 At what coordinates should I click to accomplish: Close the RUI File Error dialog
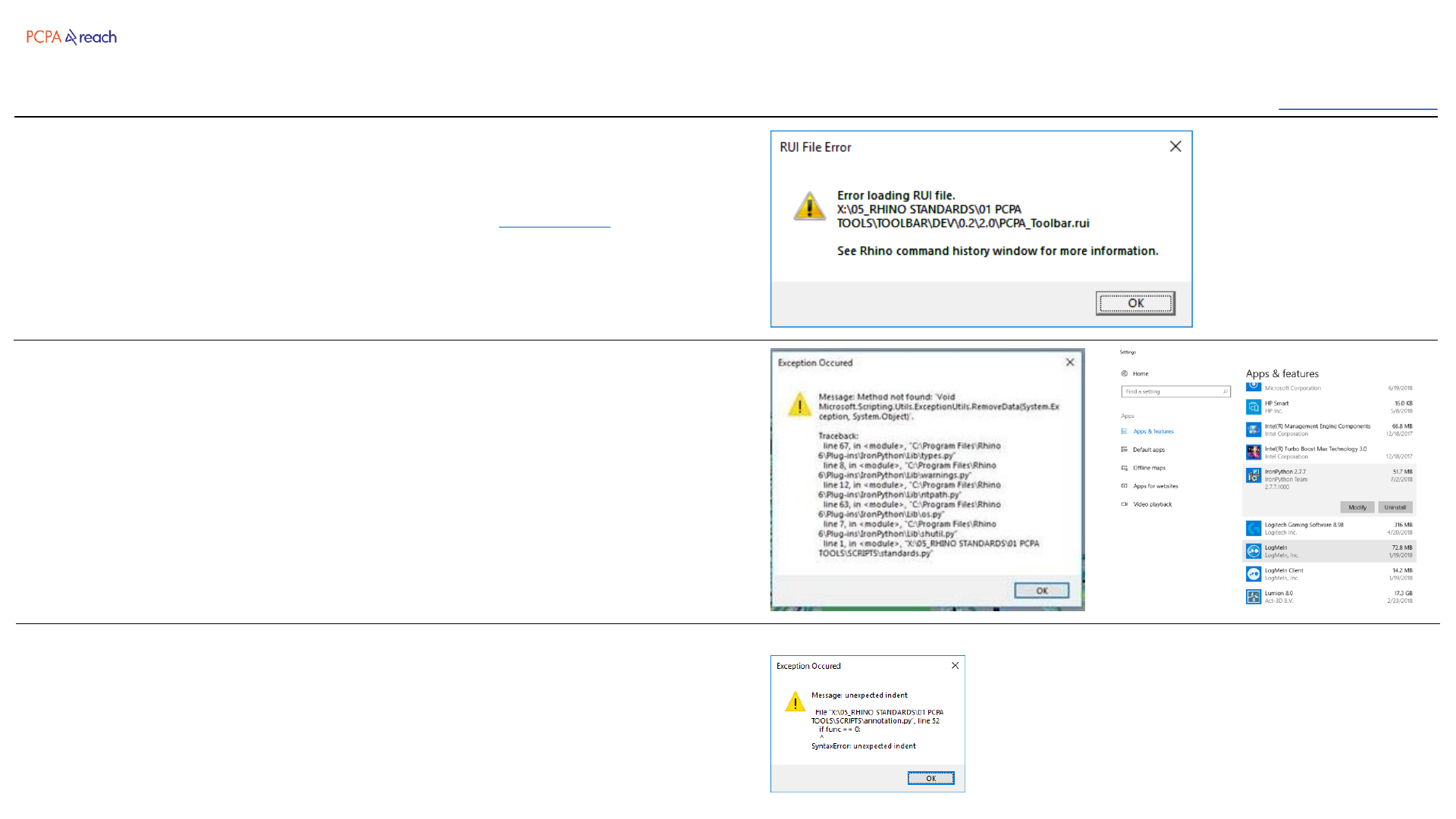1175,146
